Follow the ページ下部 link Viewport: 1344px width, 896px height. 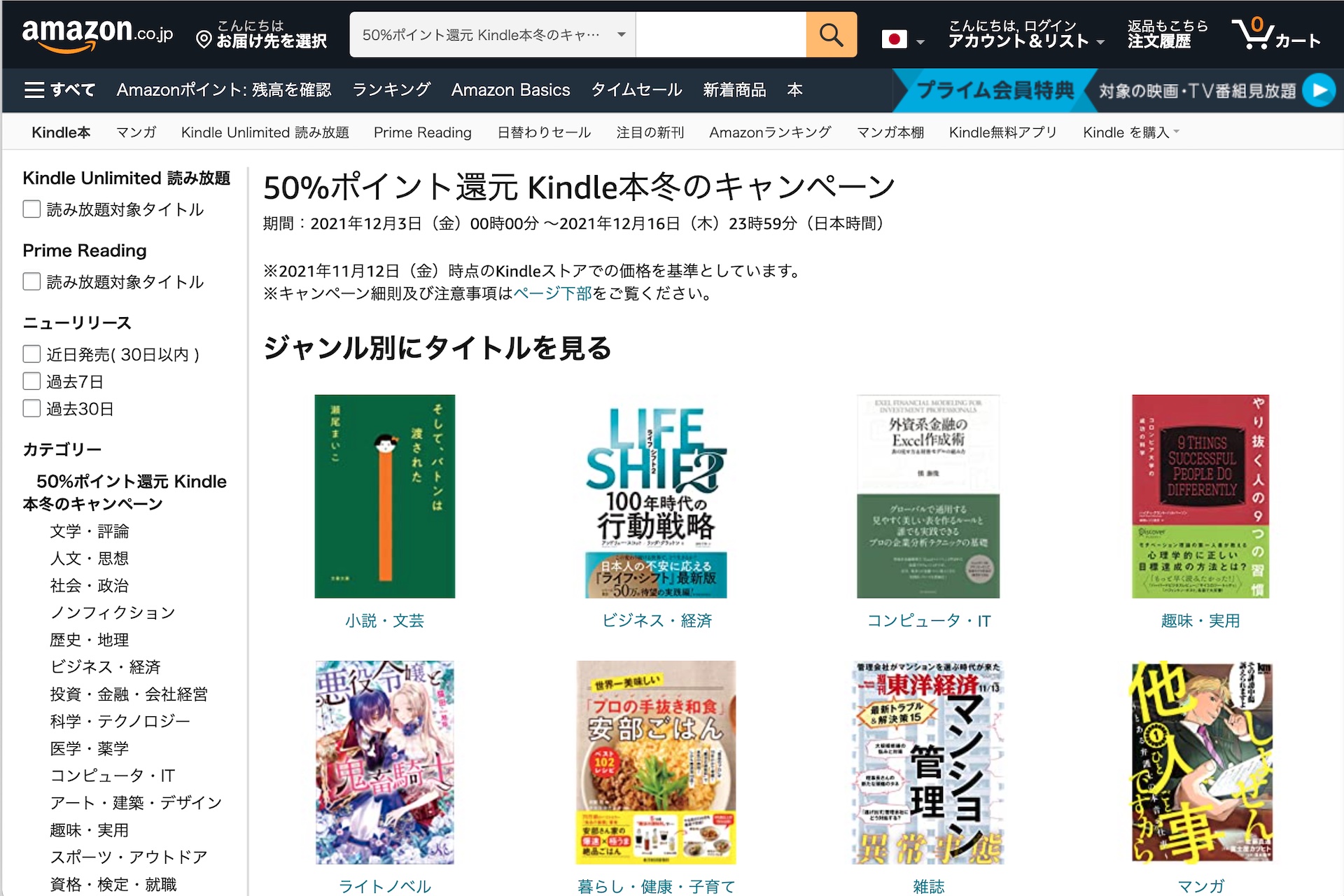[553, 293]
